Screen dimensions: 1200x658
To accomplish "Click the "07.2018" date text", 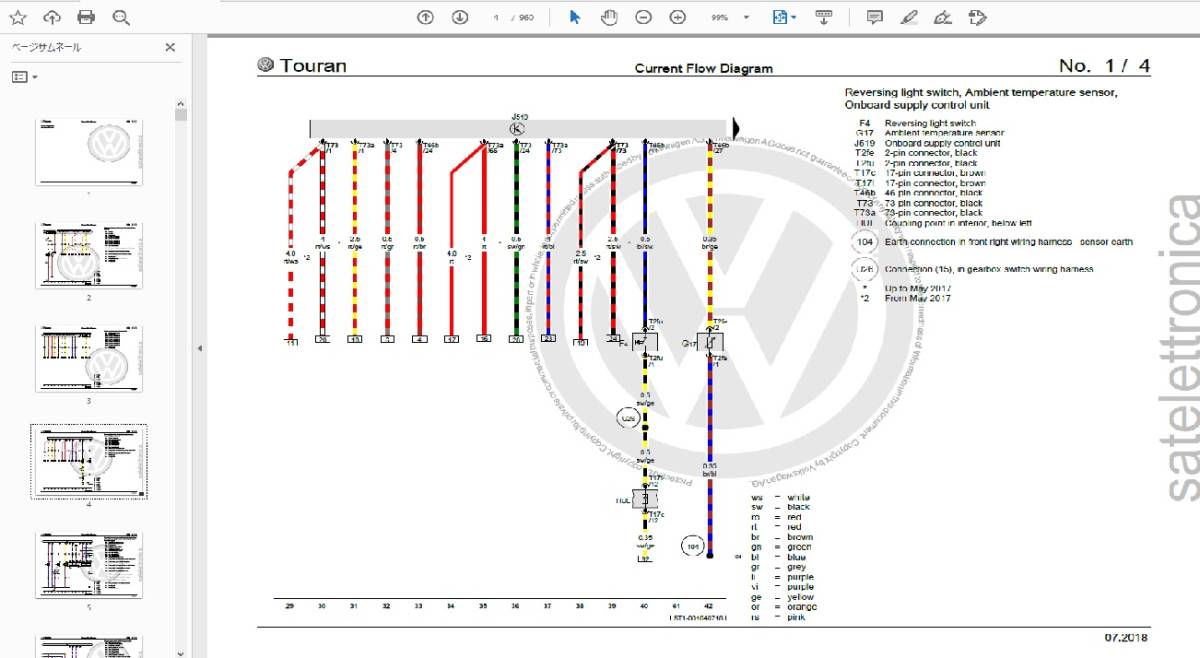I will tap(1126, 638).
